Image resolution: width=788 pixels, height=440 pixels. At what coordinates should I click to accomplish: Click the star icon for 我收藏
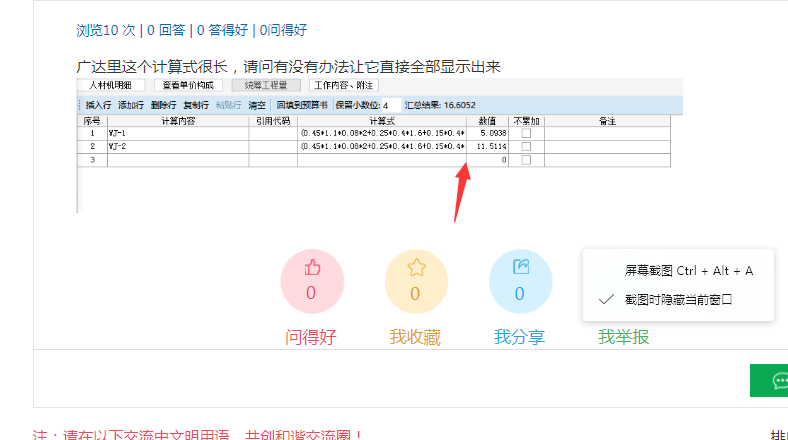(x=416, y=267)
